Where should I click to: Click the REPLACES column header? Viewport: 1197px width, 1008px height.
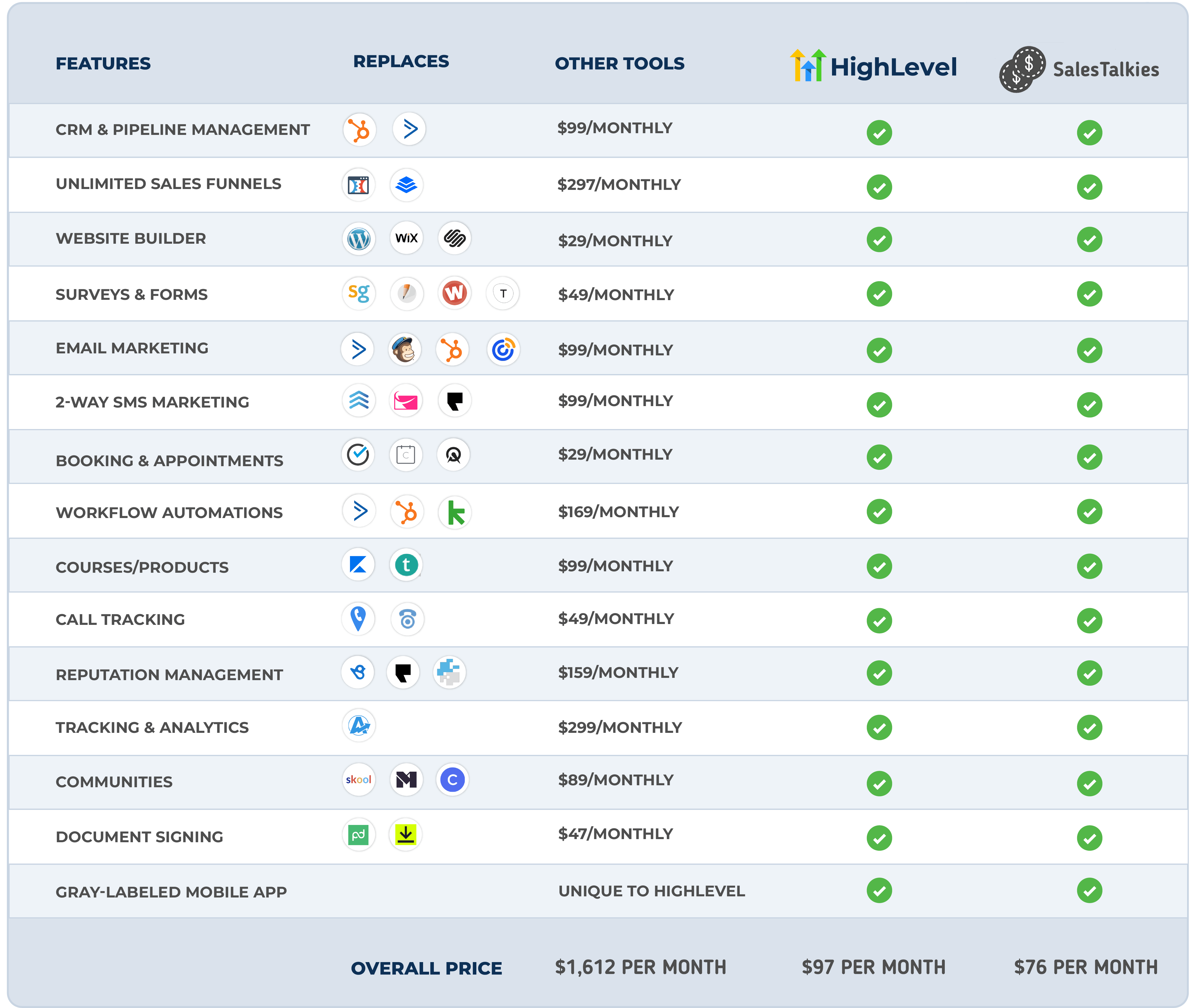point(401,61)
